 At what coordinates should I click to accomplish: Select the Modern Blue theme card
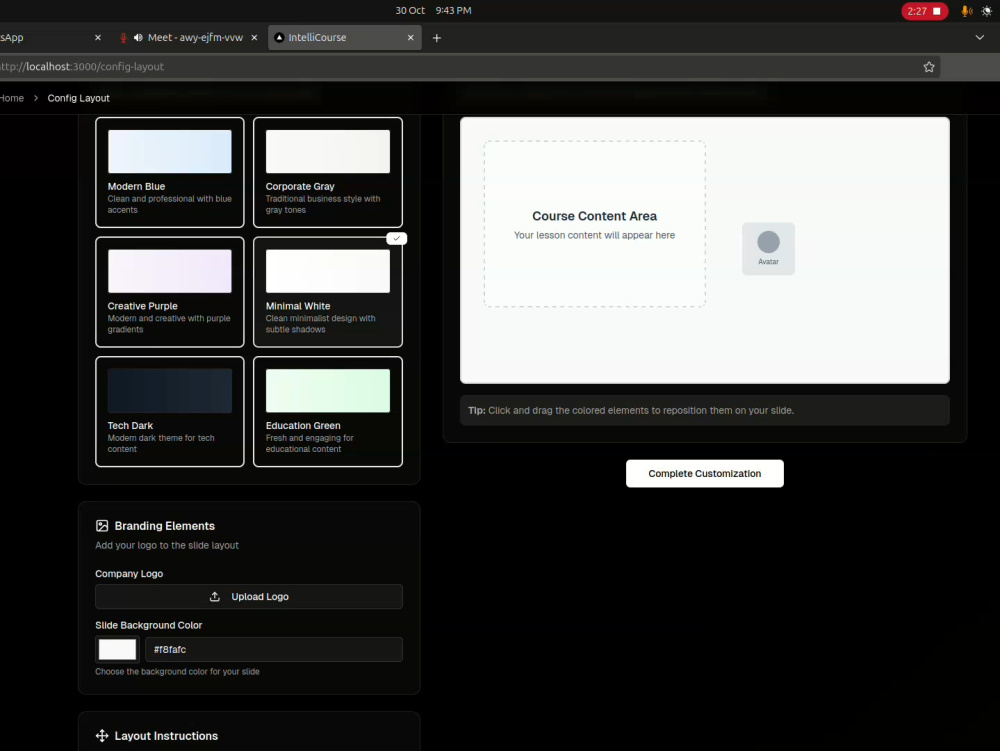pyautogui.click(x=170, y=172)
